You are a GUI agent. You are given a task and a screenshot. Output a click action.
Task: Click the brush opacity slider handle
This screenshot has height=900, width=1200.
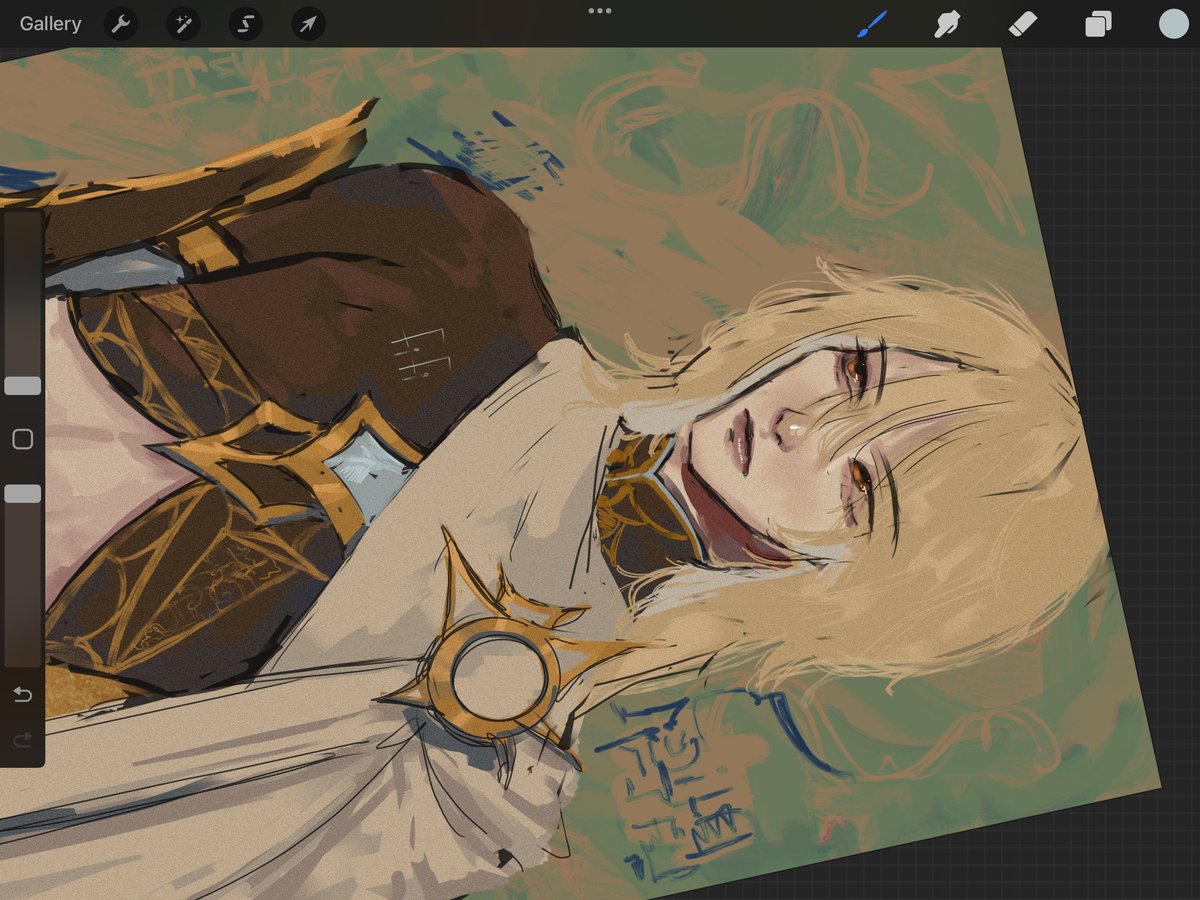tap(22, 493)
